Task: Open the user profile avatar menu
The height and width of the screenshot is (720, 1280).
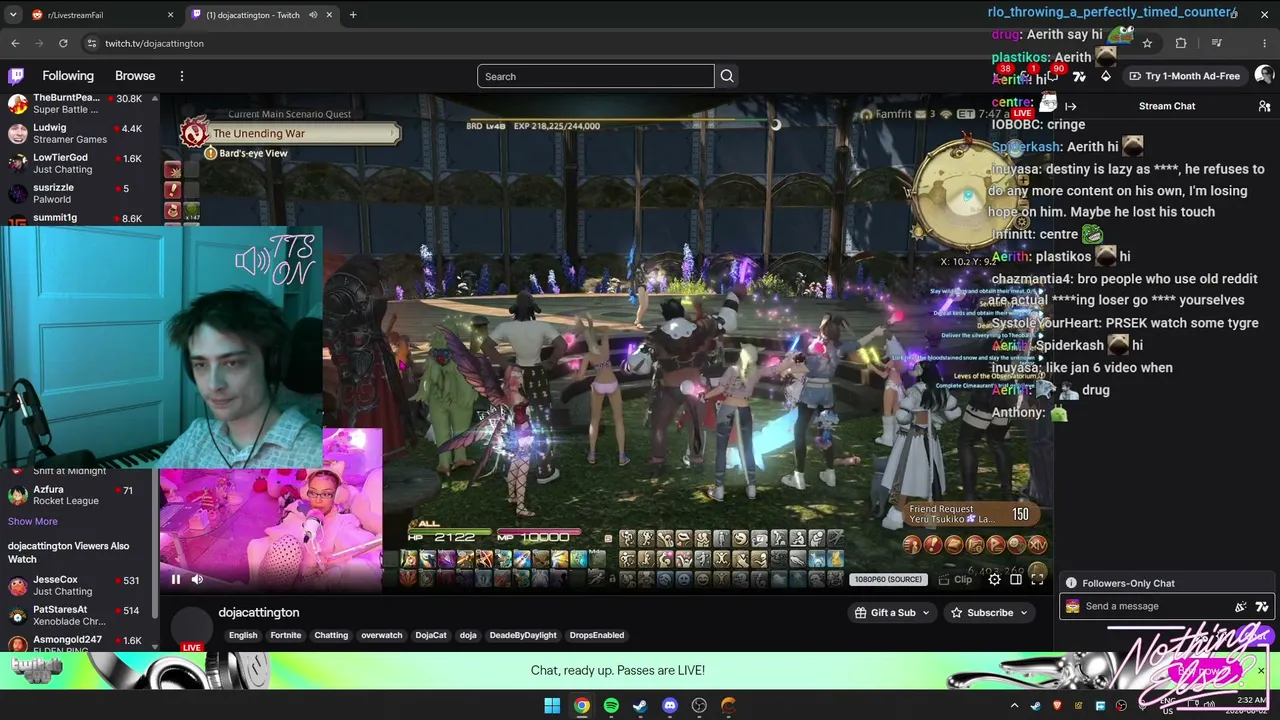Action: point(1264,76)
